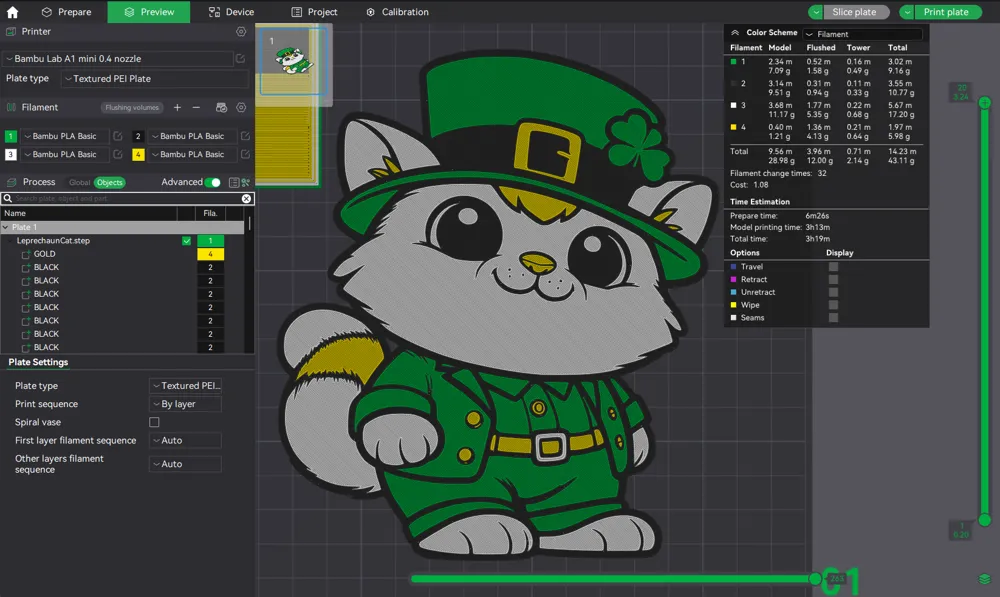Show Travel moves display checkbox
Screen dimensions: 1000x597
point(833,267)
